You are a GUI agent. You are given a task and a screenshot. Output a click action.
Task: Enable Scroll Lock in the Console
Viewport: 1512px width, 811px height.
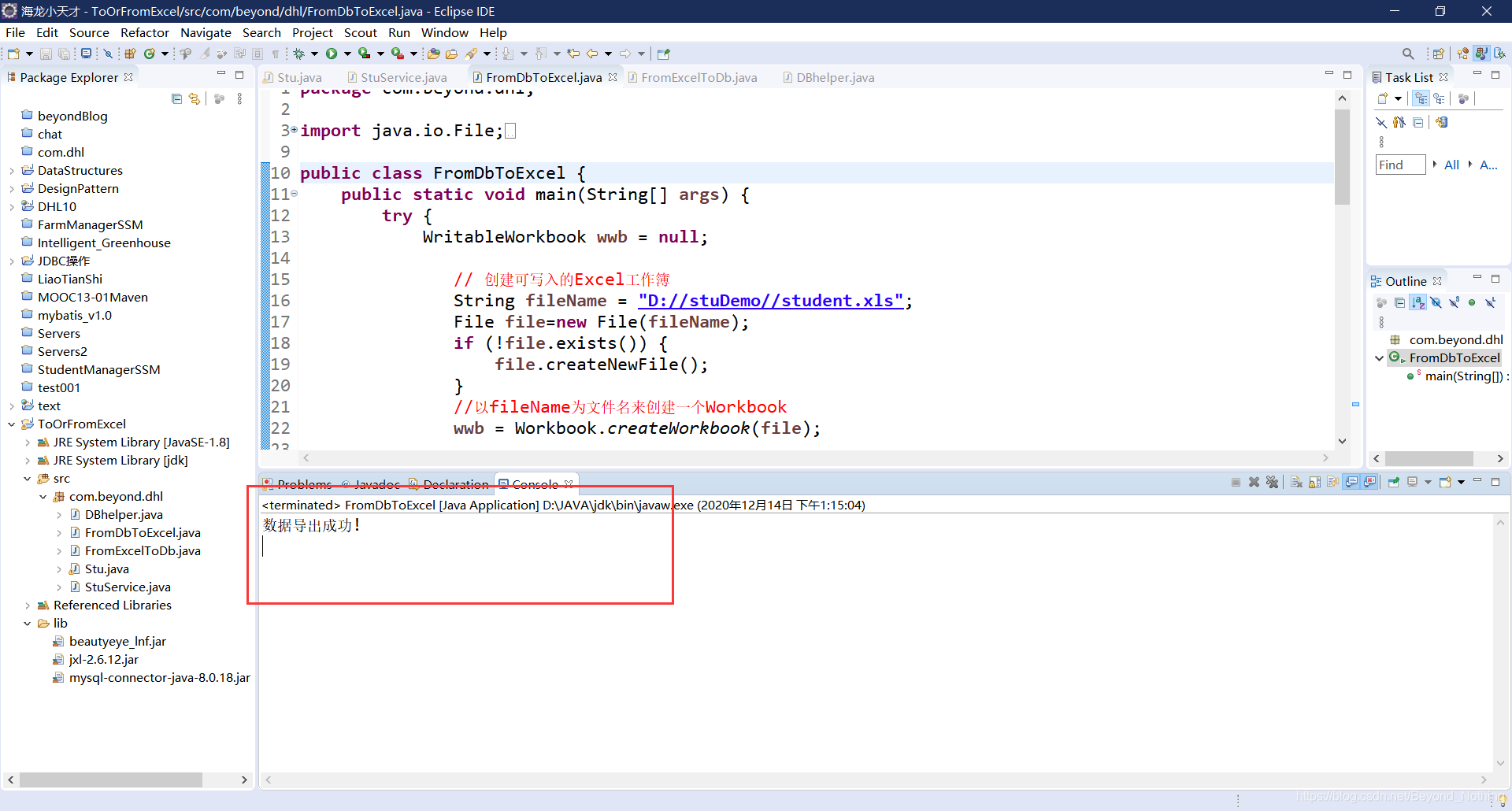[1314, 482]
